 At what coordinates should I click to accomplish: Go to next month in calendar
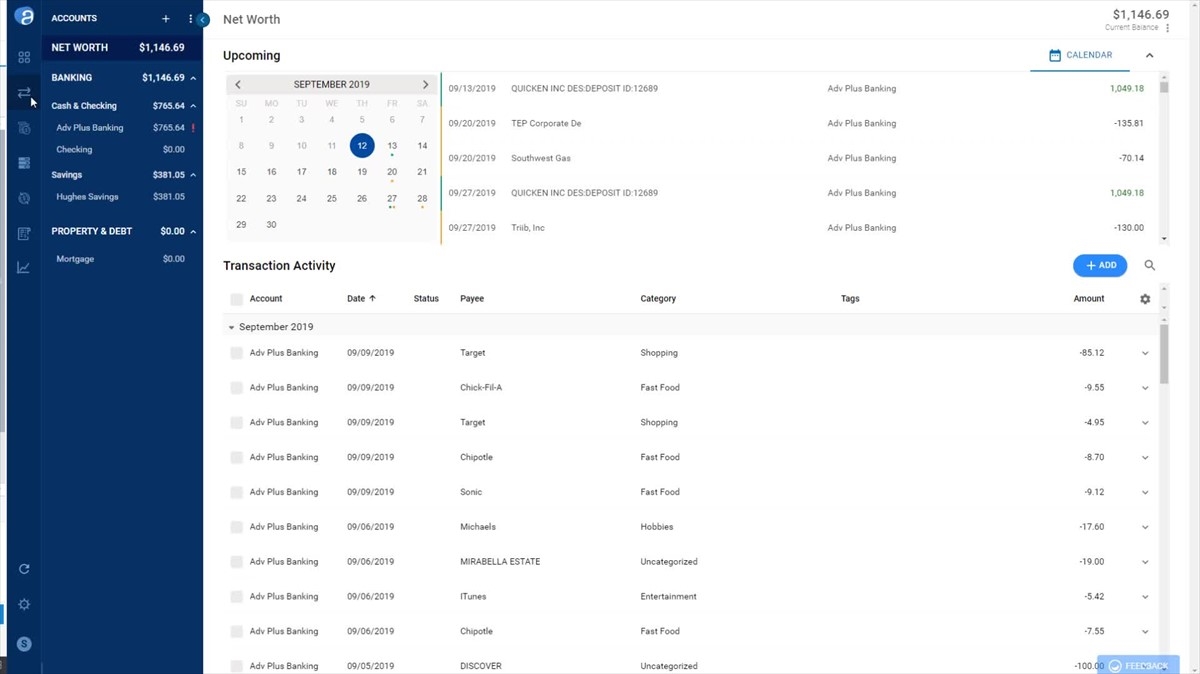click(425, 85)
